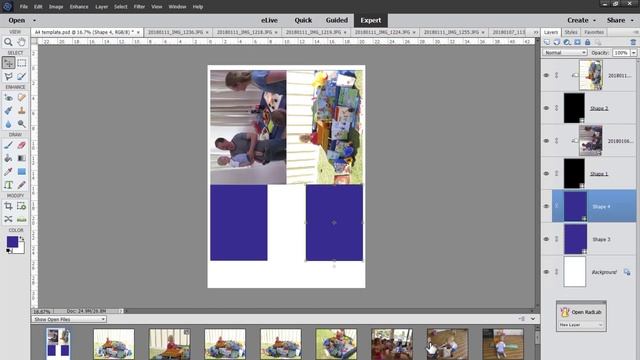Select the Crop tool
640x360 pixels.
8,206
